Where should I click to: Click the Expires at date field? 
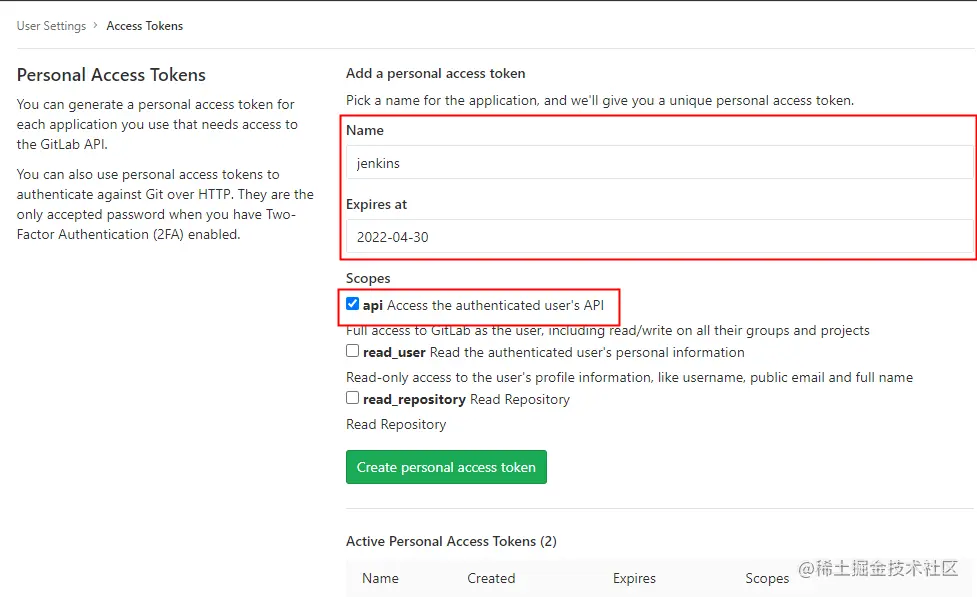click(659, 237)
